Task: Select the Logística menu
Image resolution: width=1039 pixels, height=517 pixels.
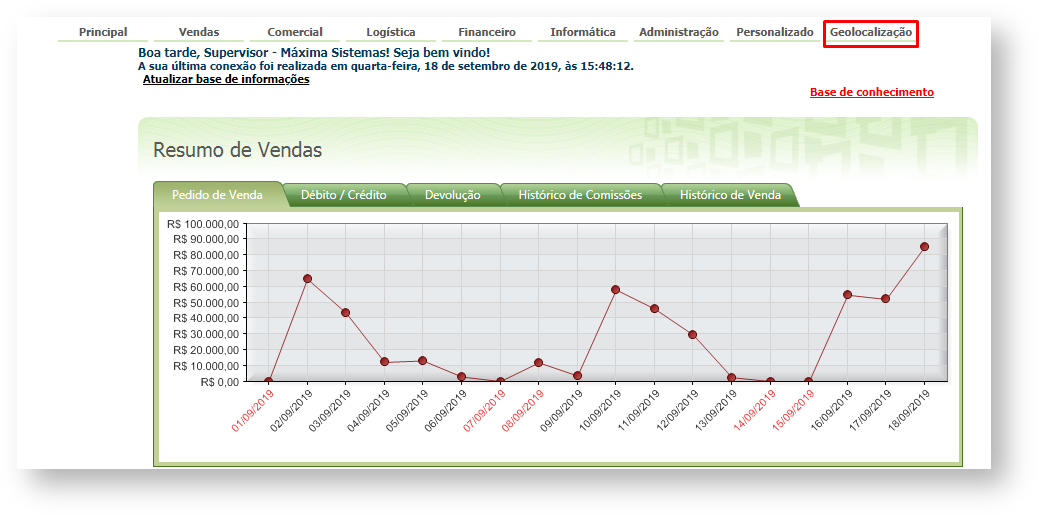Action: (391, 33)
